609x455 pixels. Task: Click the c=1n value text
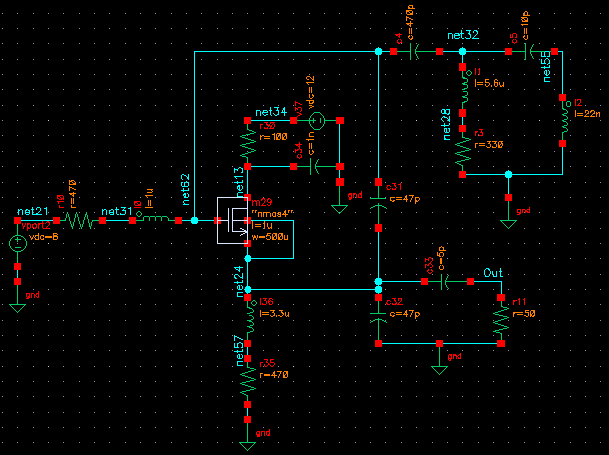(x=311, y=143)
